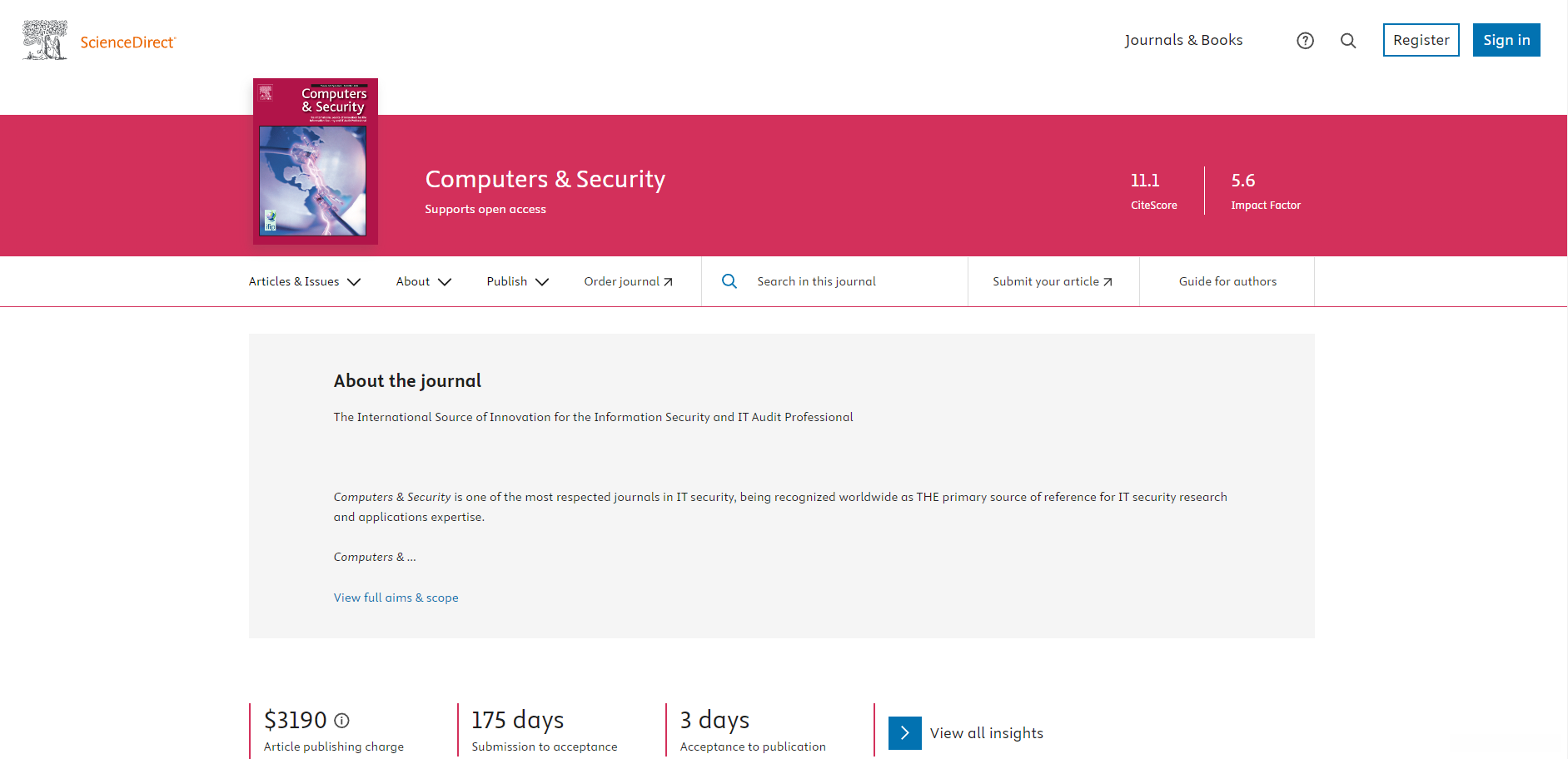
Task: Click the View all insights link text
Action: click(x=986, y=733)
